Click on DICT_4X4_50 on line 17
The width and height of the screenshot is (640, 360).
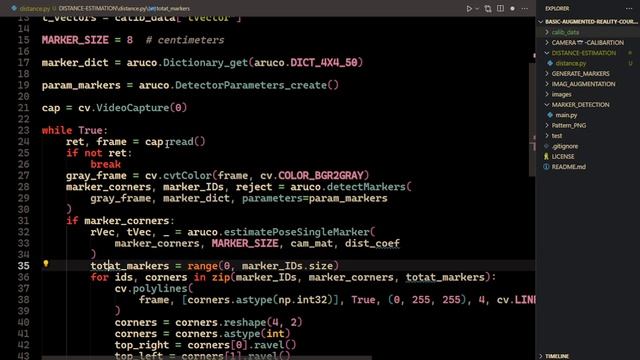324,62
